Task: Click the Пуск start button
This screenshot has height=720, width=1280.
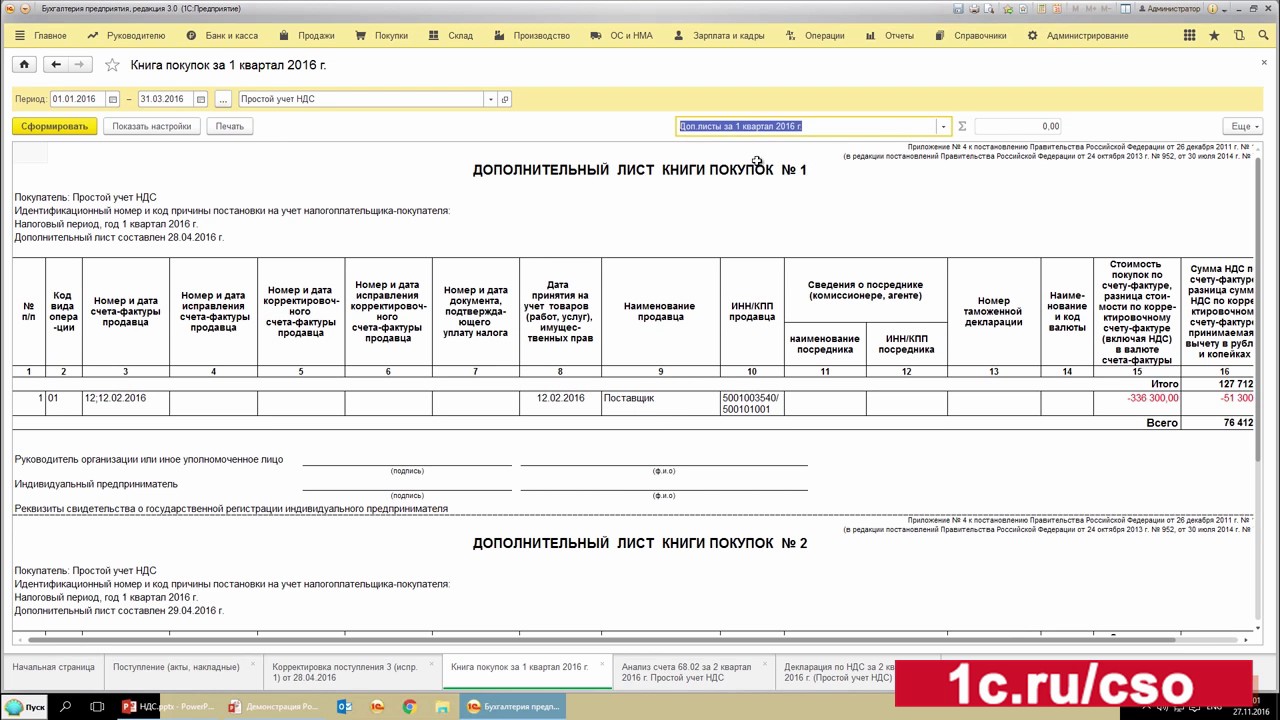Action: point(25,707)
